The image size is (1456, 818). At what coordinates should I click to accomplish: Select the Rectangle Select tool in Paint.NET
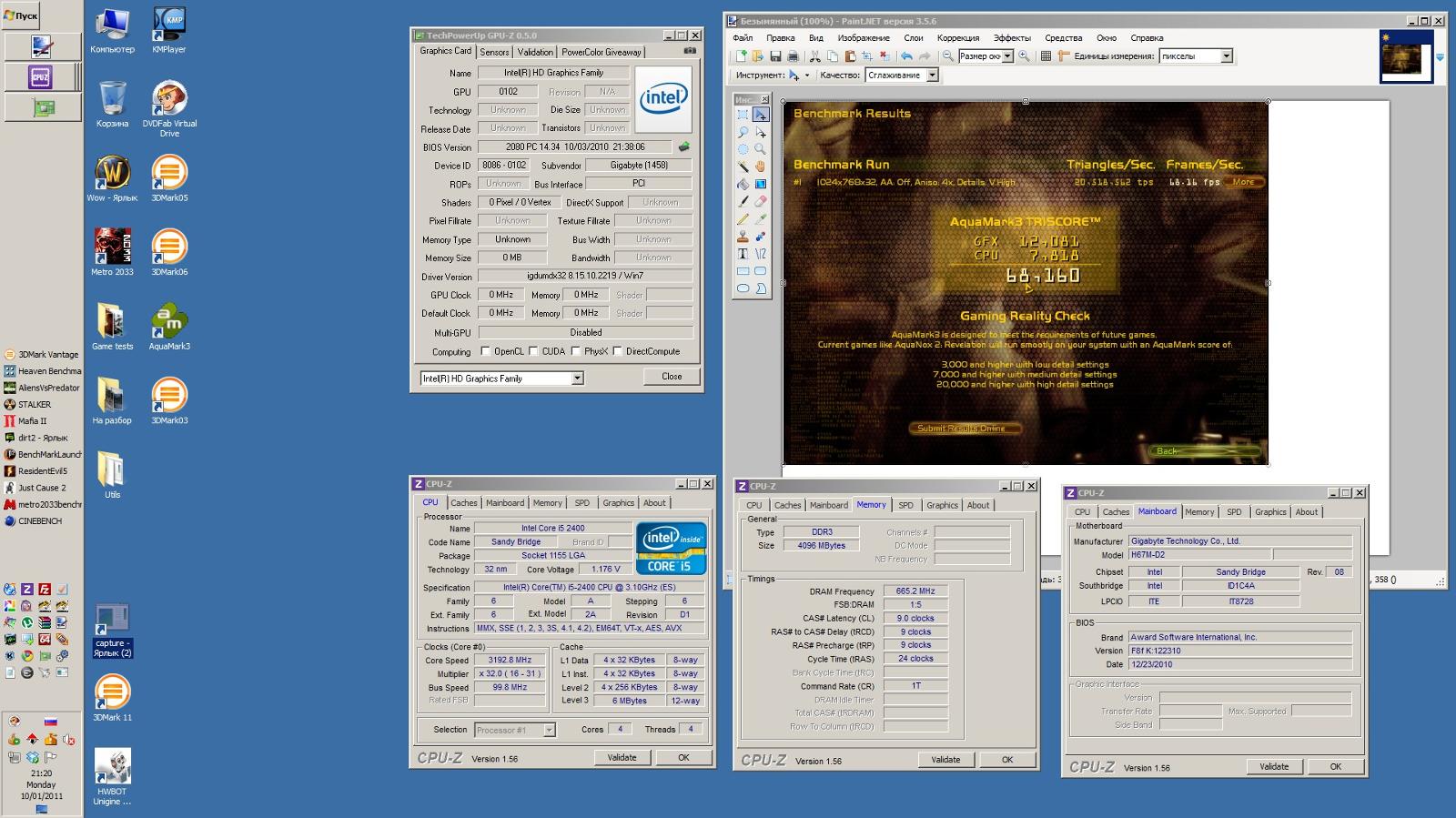point(743,115)
